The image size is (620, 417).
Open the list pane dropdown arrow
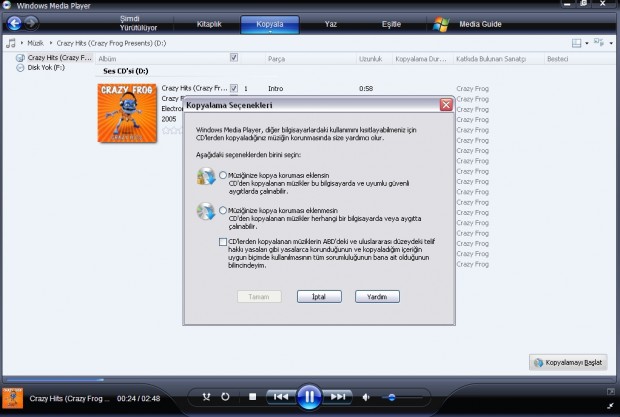[x=611, y=43]
